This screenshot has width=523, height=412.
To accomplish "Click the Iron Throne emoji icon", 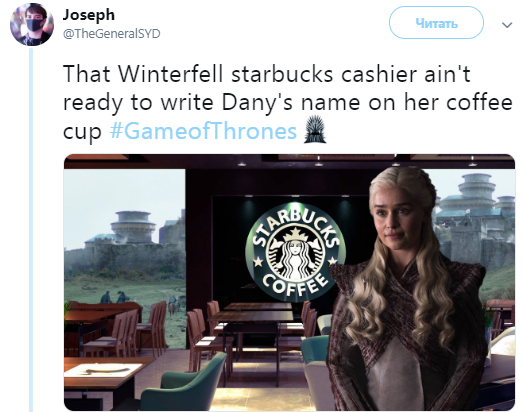I will pyautogui.click(x=315, y=129).
